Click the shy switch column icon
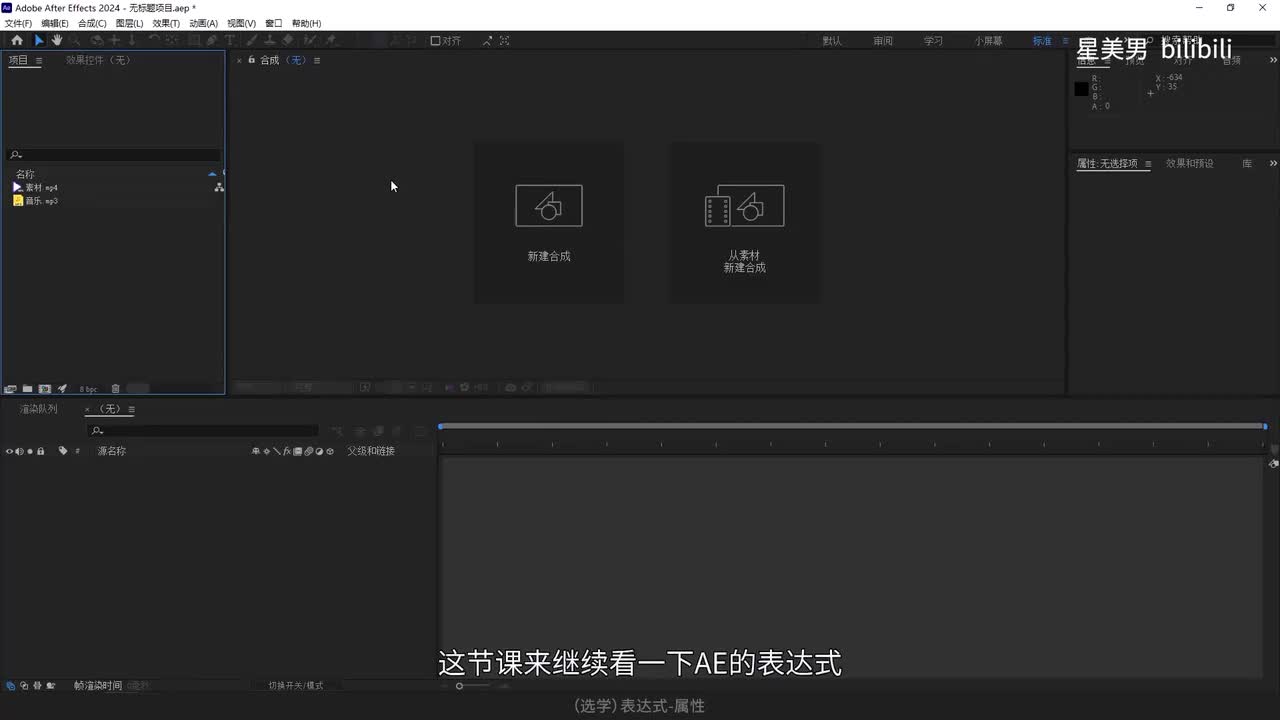 click(255, 451)
